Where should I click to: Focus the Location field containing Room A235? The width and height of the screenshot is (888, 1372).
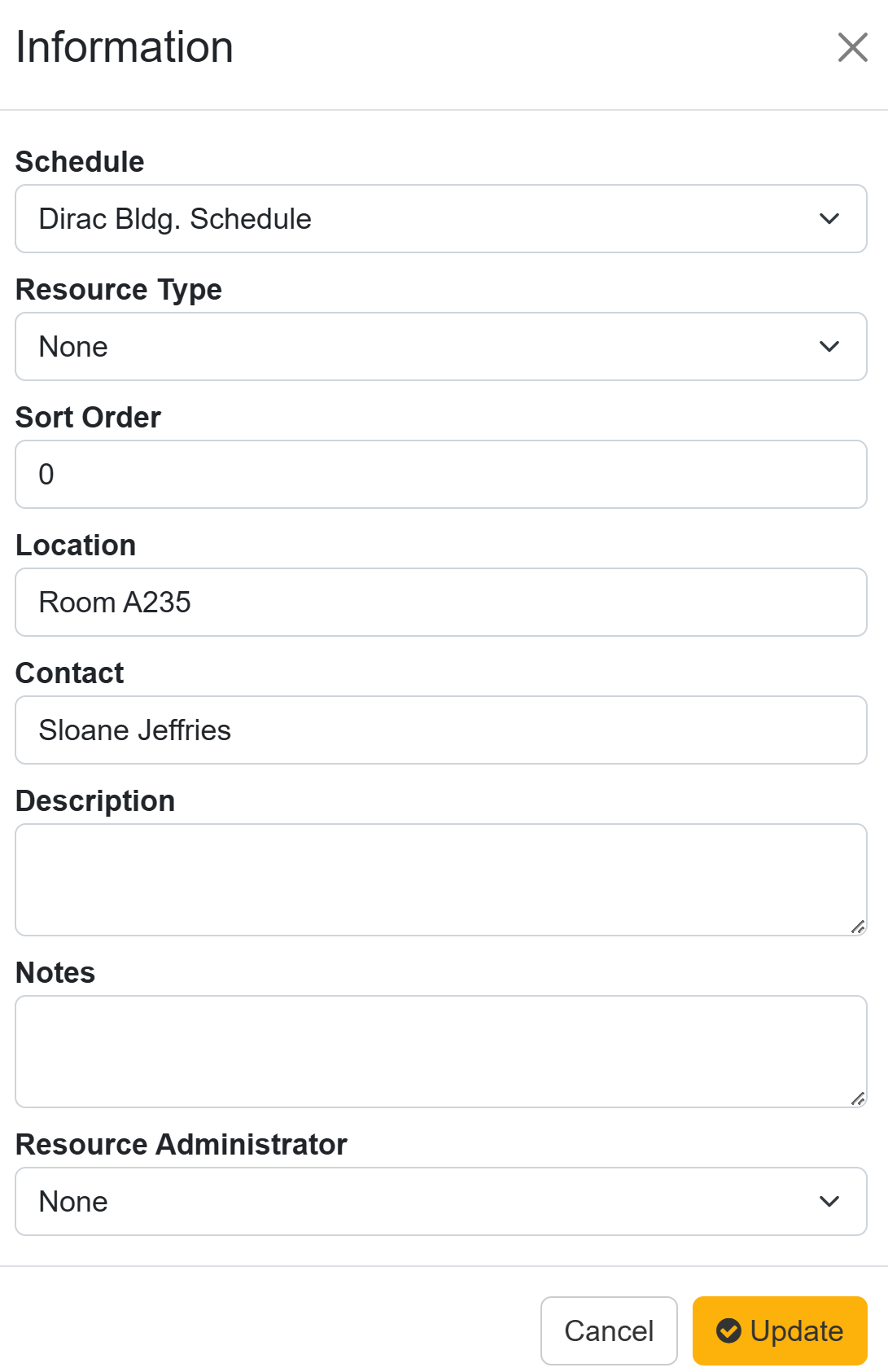440,603
